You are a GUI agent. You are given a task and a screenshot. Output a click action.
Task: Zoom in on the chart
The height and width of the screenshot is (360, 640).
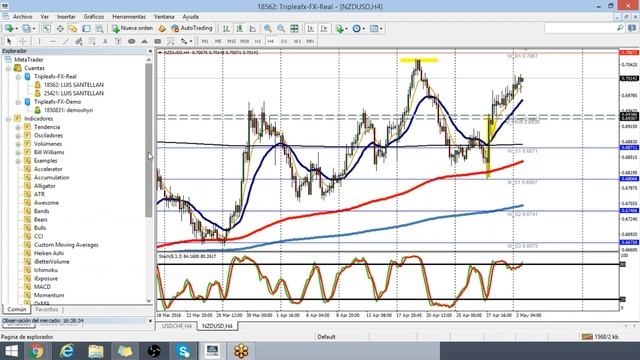click(x=268, y=29)
